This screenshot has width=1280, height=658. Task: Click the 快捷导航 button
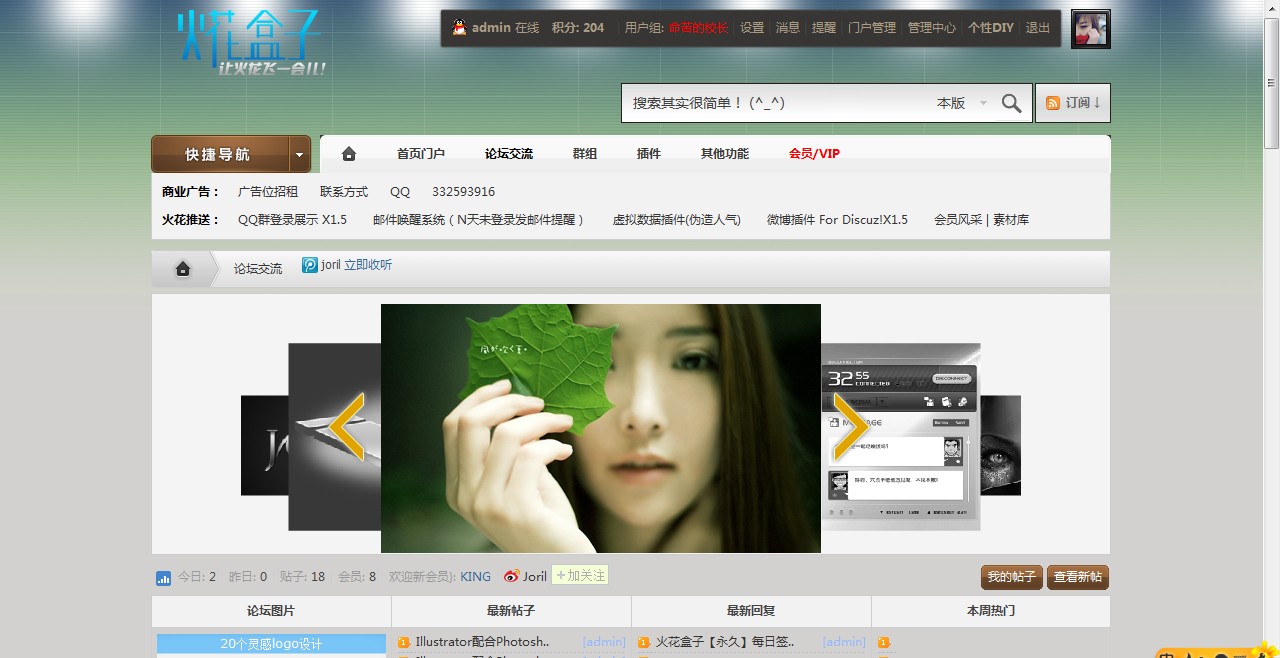click(x=218, y=155)
